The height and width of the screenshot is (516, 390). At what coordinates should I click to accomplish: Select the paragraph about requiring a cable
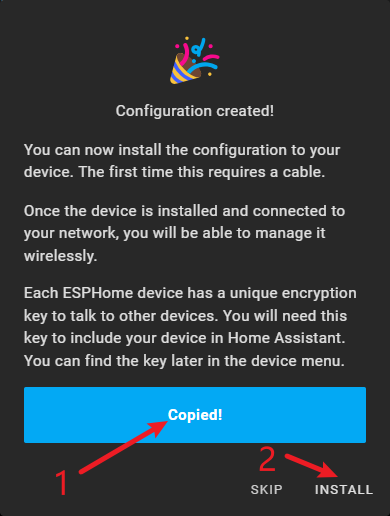click(182, 161)
